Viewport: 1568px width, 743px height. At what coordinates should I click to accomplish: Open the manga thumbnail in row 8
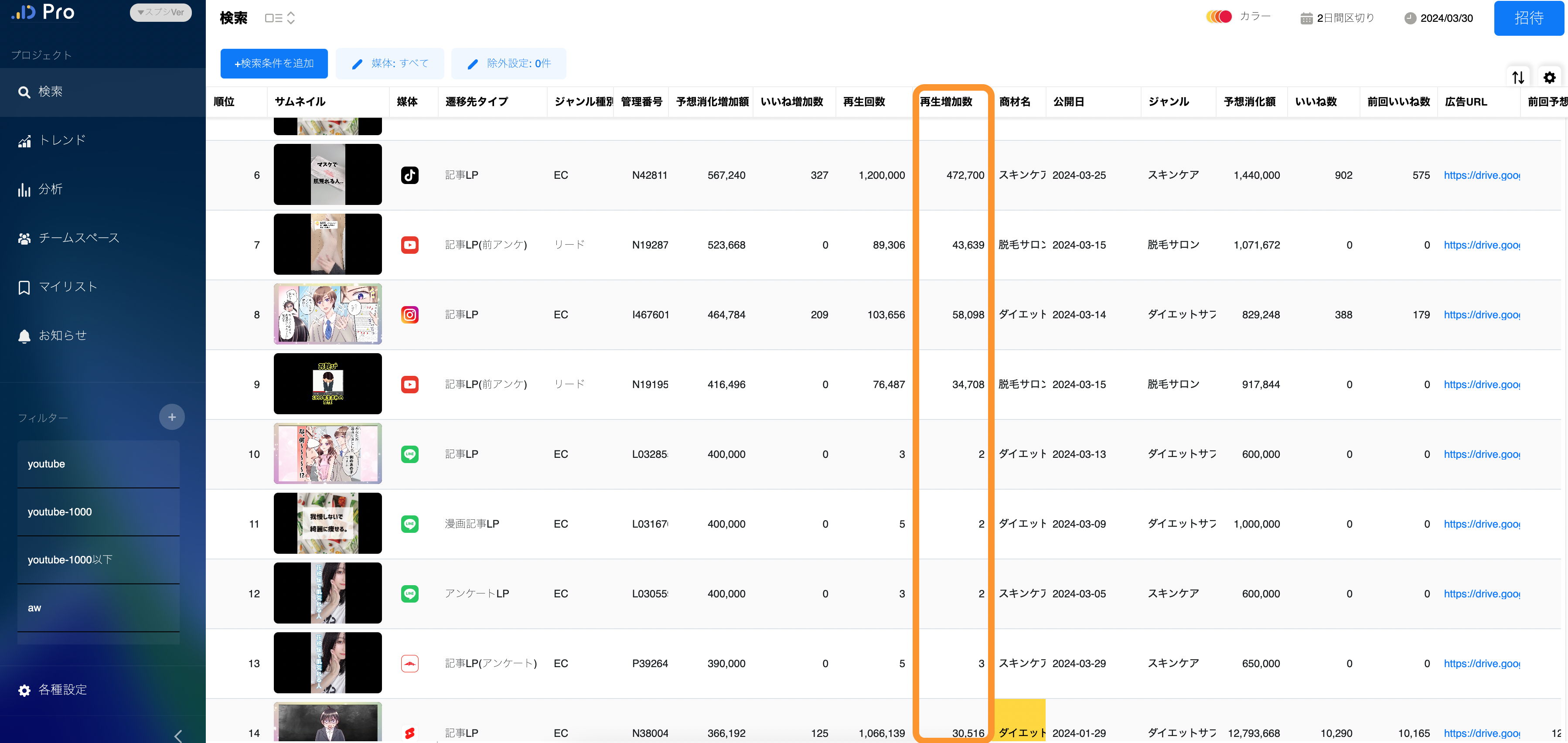pos(327,314)
